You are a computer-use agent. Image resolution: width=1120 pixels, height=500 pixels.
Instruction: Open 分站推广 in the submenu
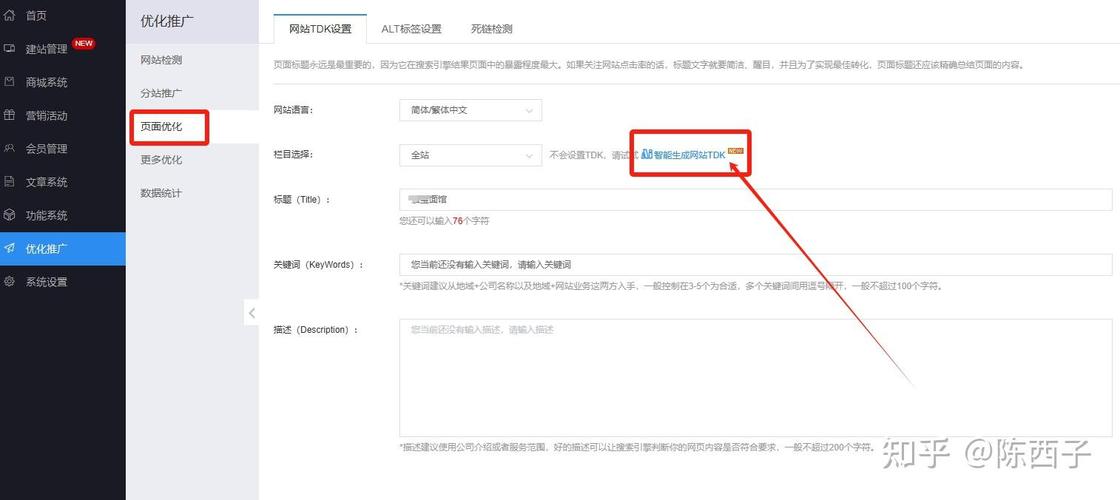[x=162, y=93]
